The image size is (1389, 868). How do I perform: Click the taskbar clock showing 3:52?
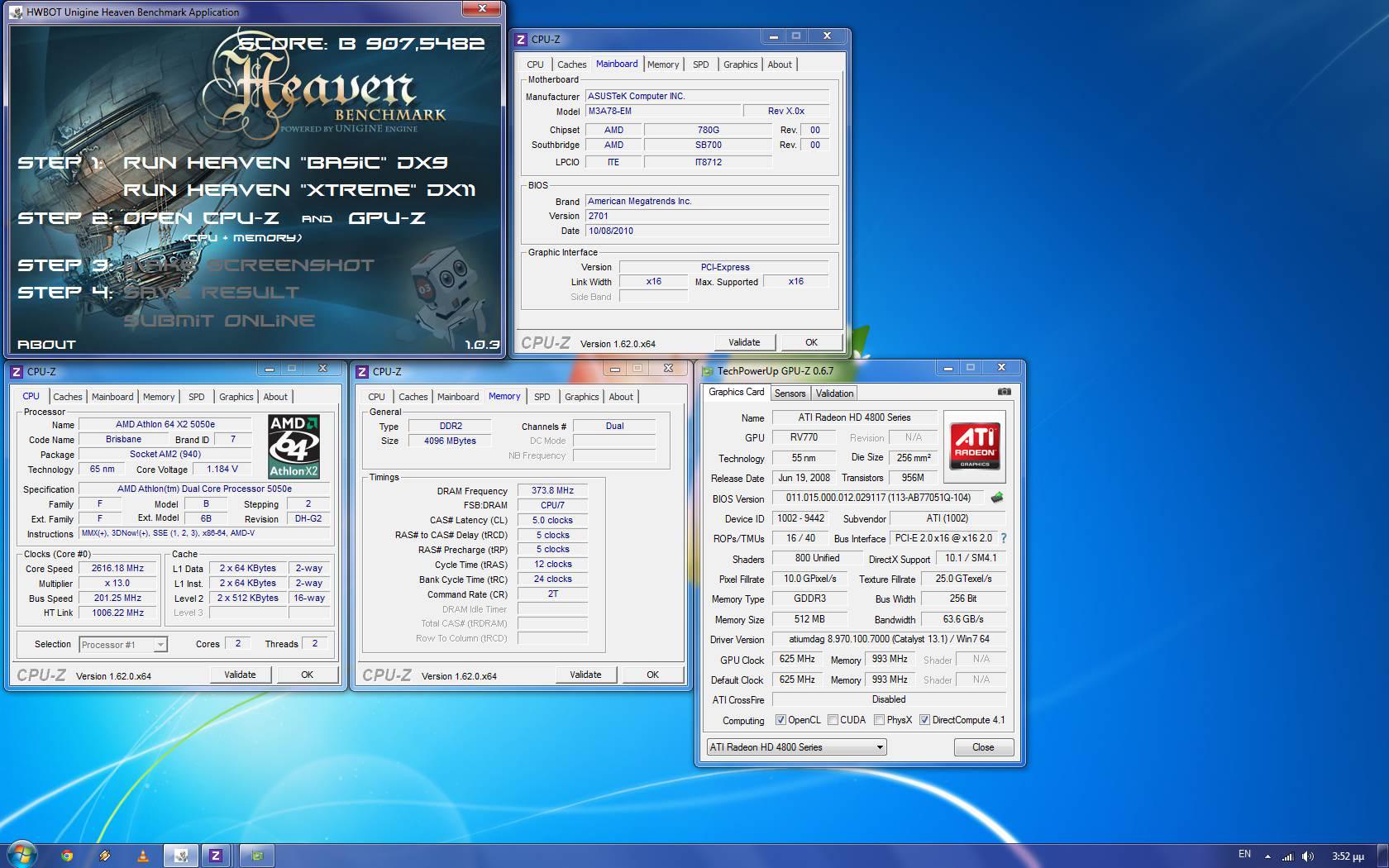1348,856
